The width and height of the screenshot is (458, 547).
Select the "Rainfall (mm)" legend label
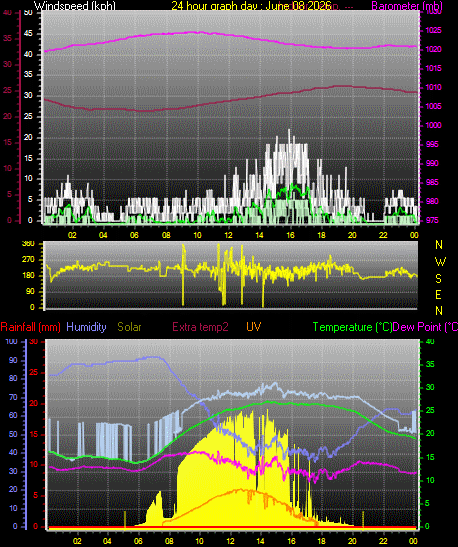tap(30, 327)
